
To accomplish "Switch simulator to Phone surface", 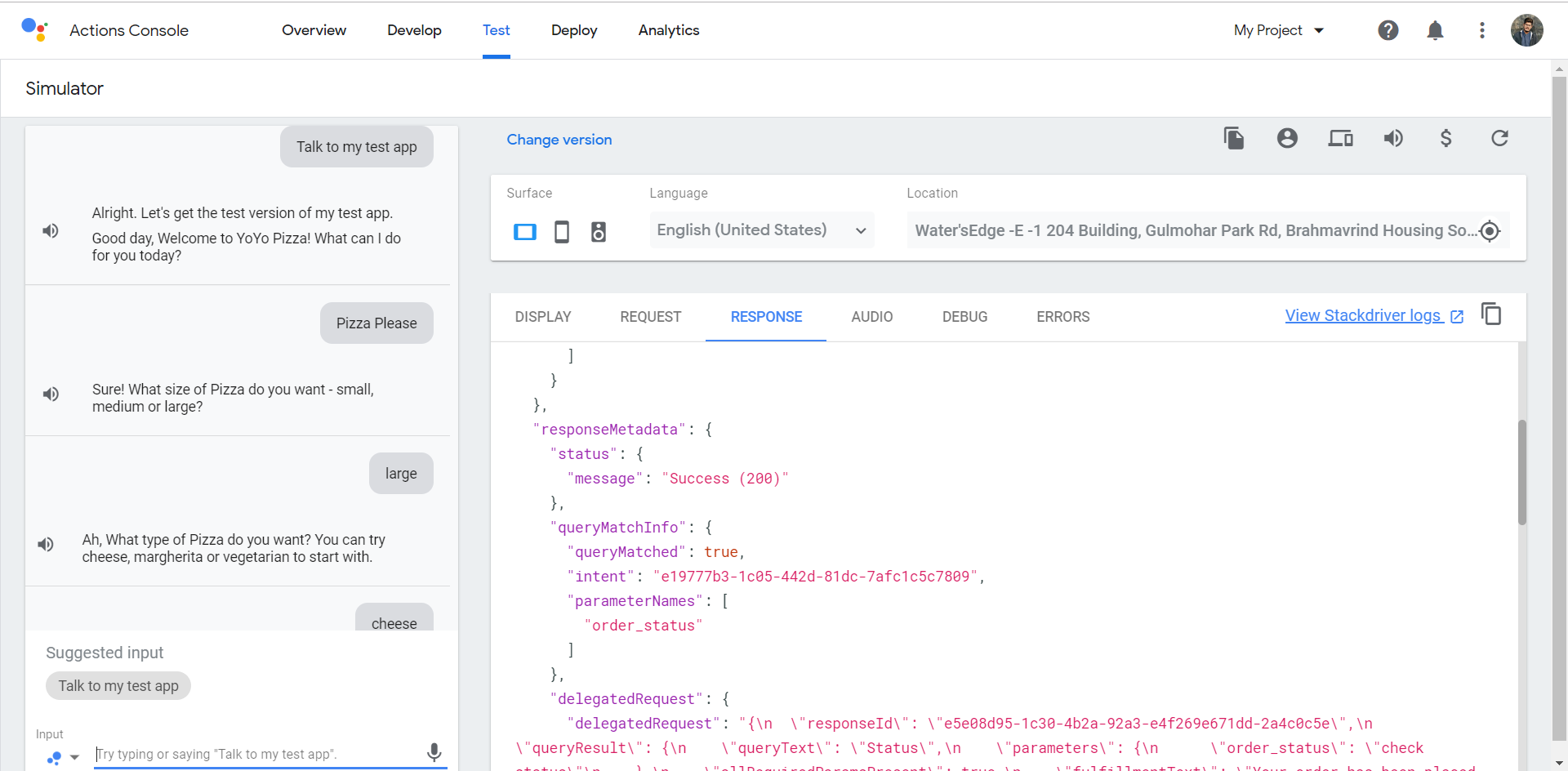I will point(562,232).
